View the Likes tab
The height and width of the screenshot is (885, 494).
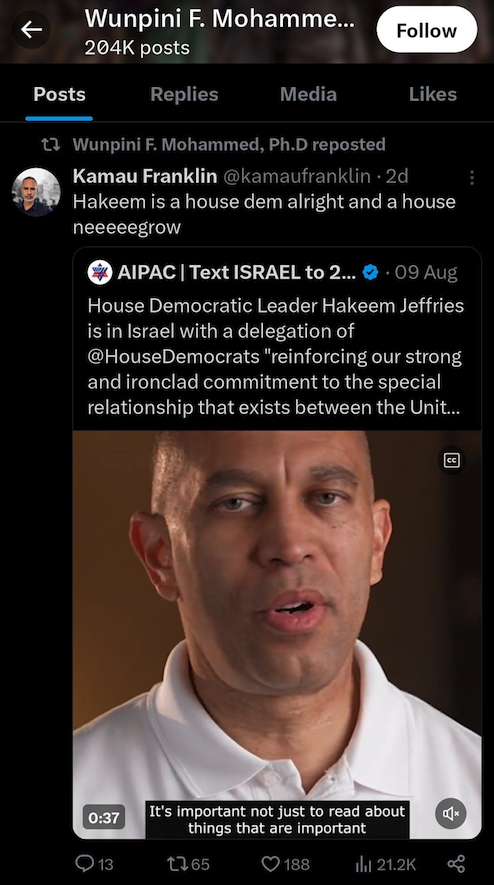[432, 94]
